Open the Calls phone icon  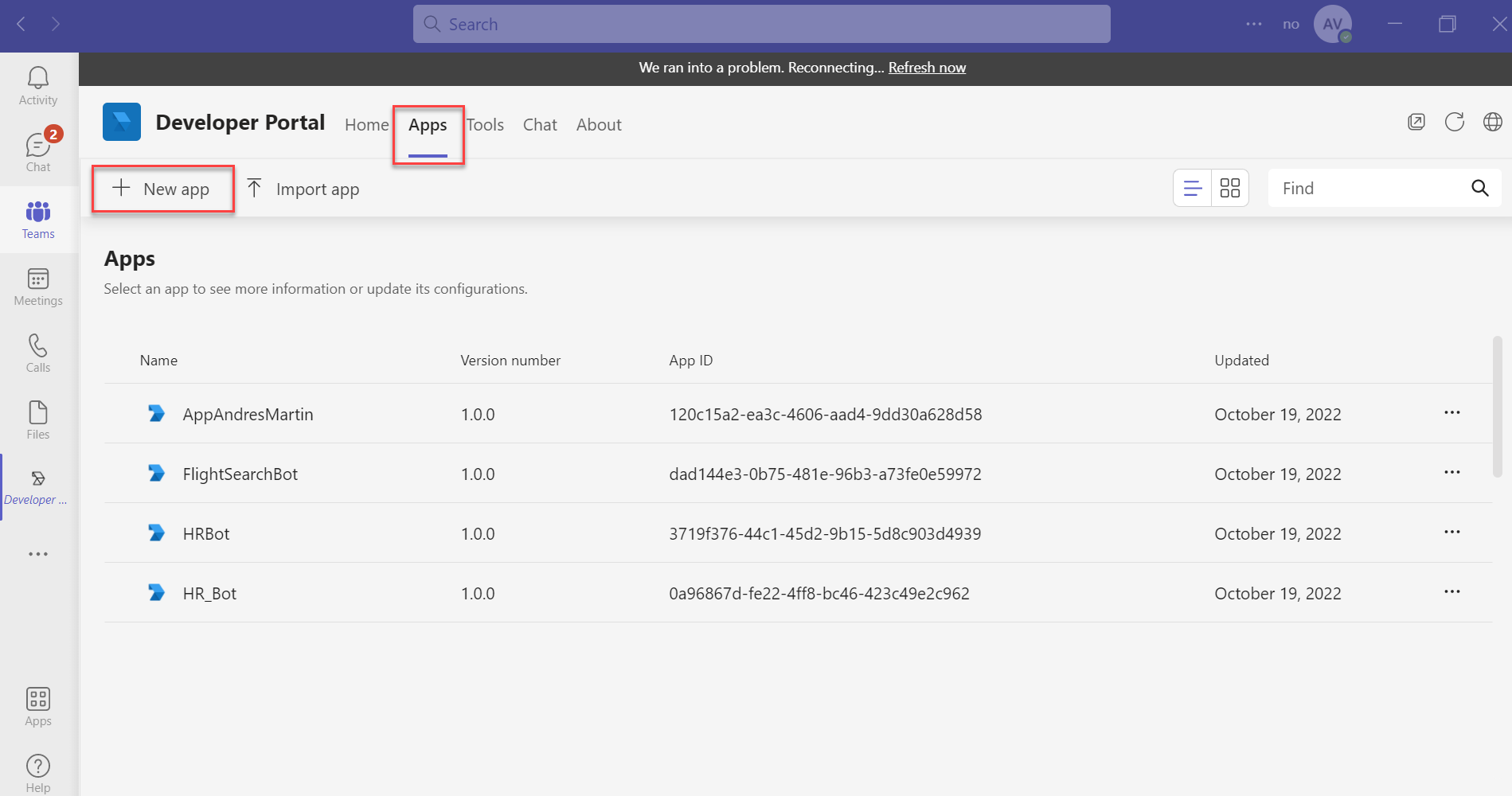coord(38,353)
